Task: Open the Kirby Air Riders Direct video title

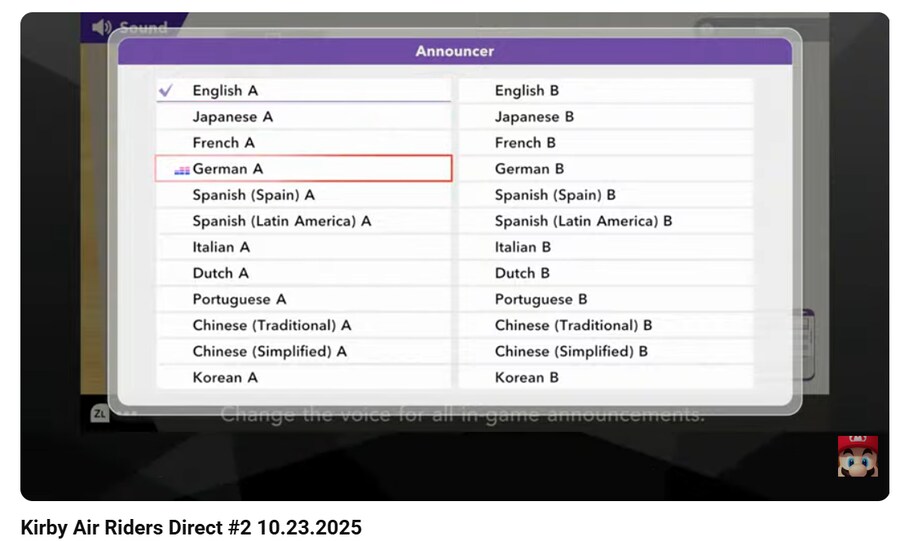Action: pyautogui.click(x=191, y=526)
